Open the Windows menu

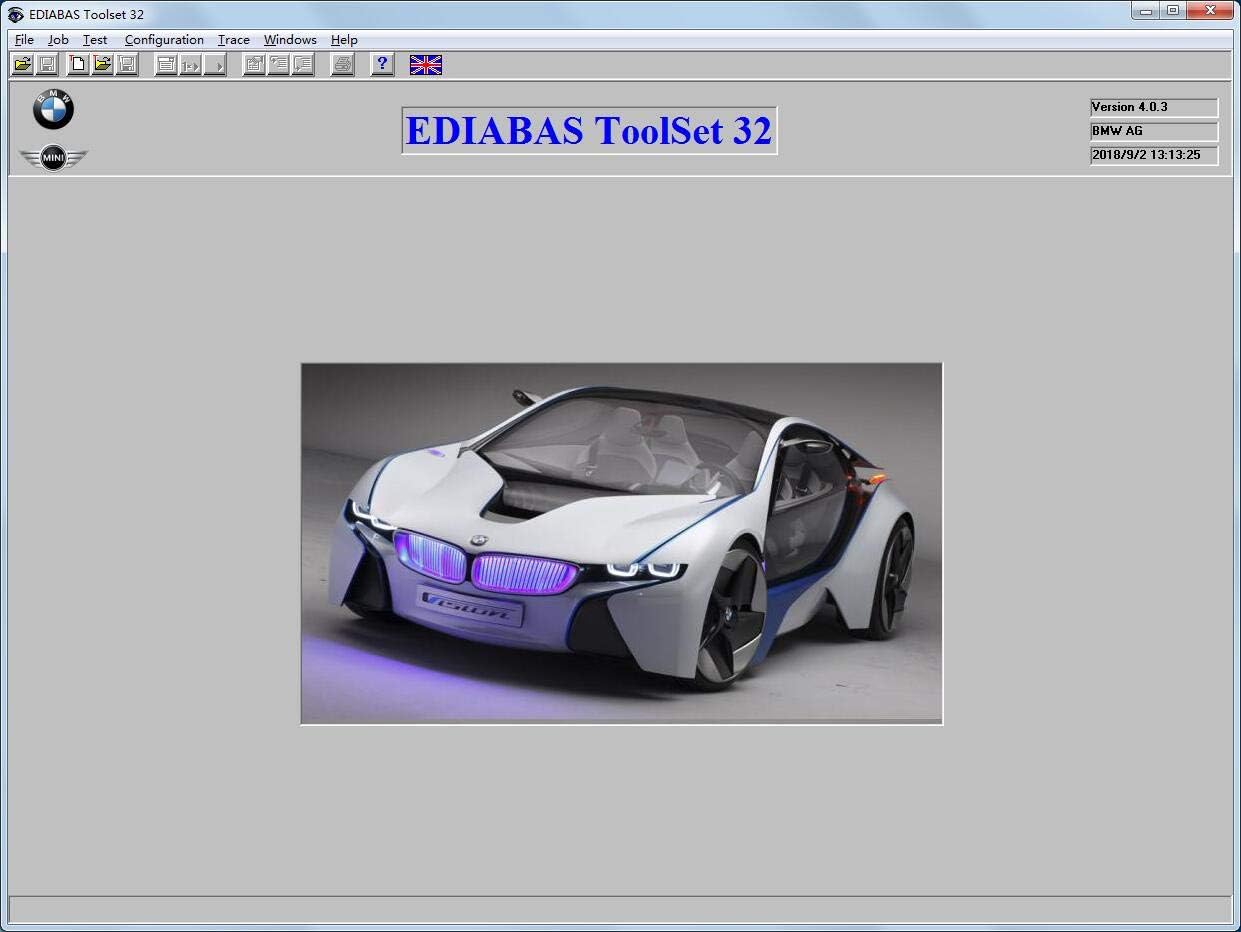pos(290,40)
